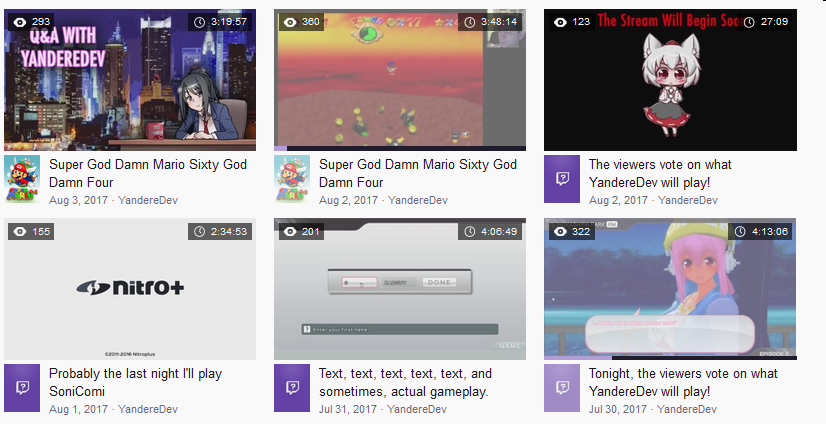
Task: Click the 2:34:53 duration clock badge
Action: point(220,231)
